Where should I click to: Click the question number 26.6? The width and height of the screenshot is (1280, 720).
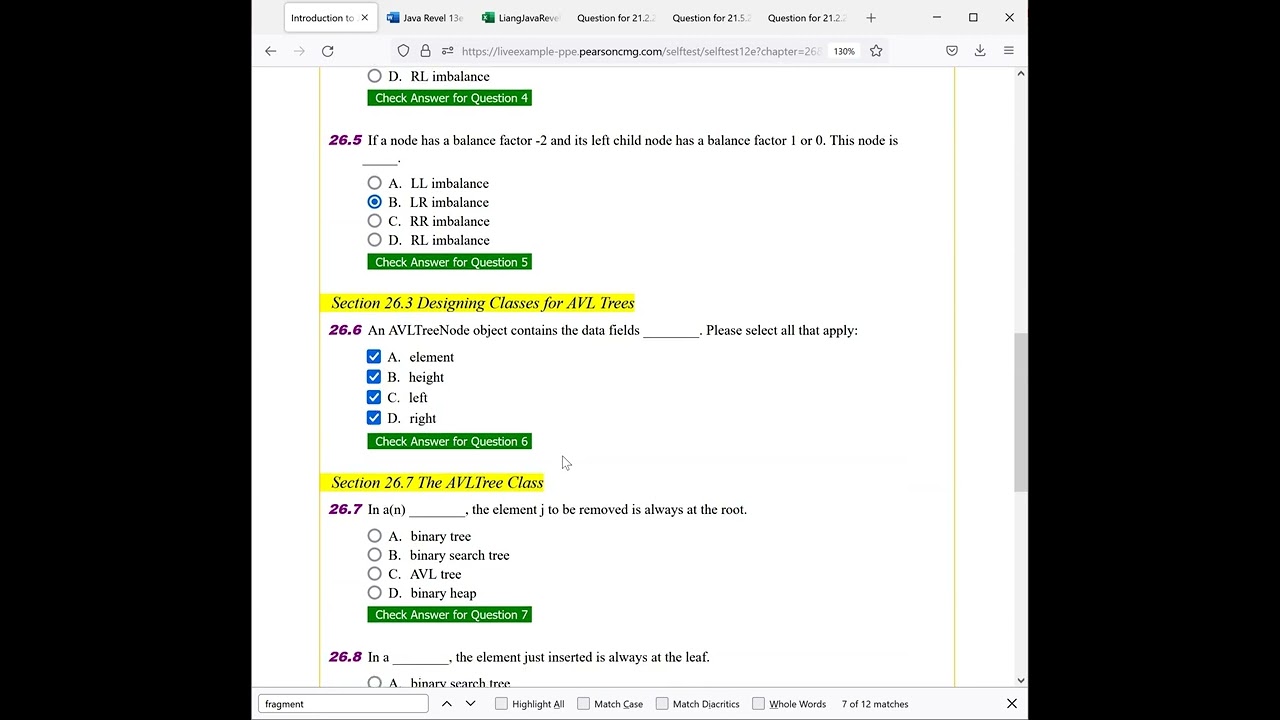(x=345, y=330)
